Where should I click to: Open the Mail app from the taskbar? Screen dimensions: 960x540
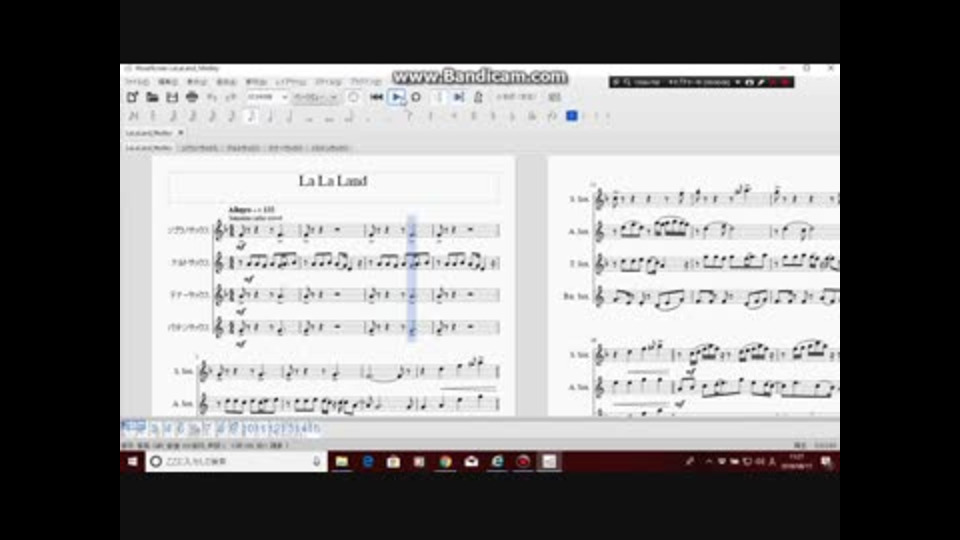tap(471, 462)
